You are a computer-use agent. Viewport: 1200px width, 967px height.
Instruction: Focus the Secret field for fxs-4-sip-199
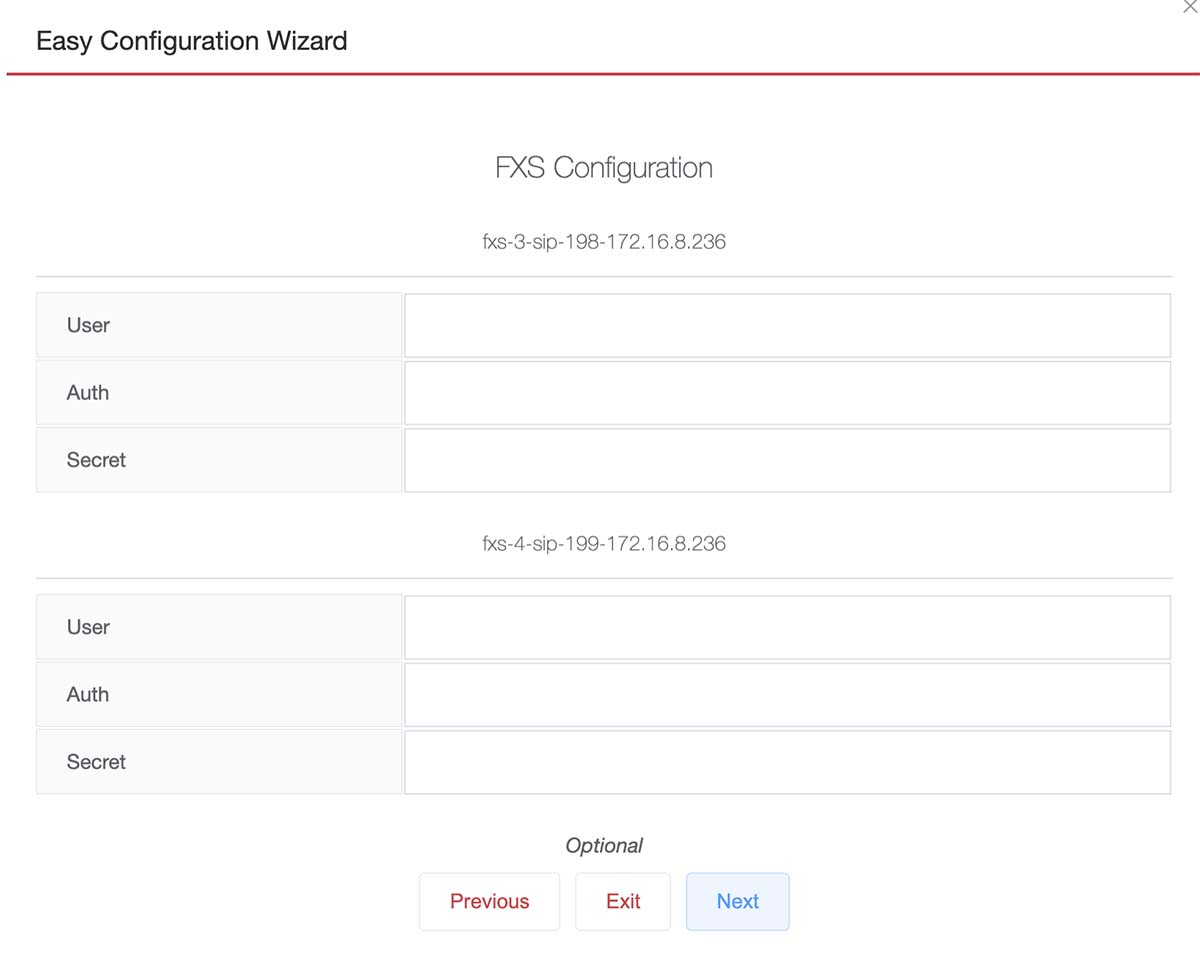pyautogui.click(x=787, y=762)
